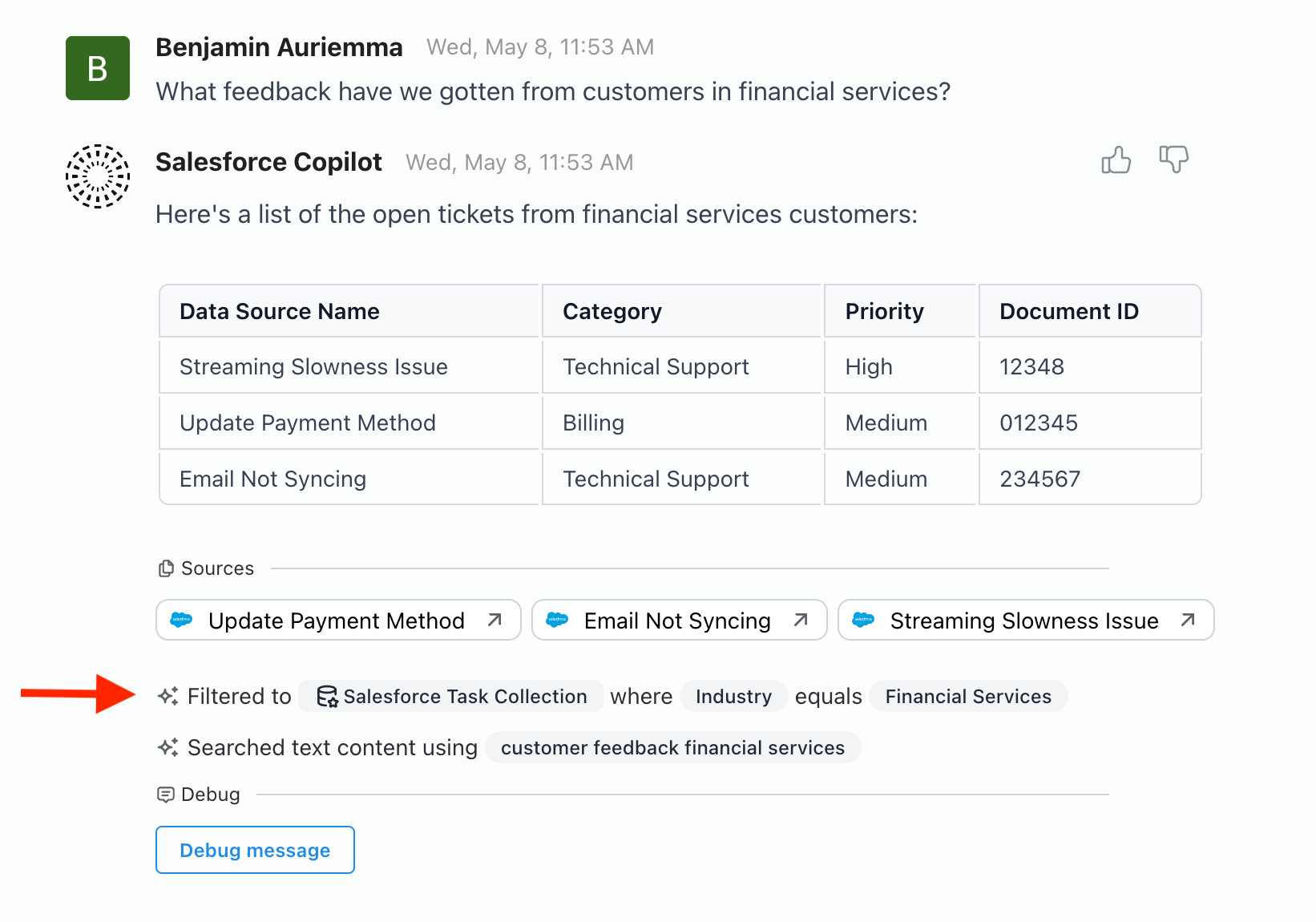
Task: Click the external link arrow on Streaming Slowness Issue
Action: [1186, 619]
